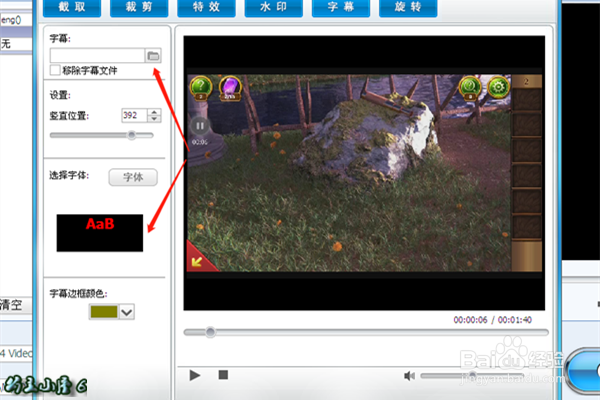Click the second green question icon near gear
The width and height of the screenshot is (600, 400).
pos(470,88)
